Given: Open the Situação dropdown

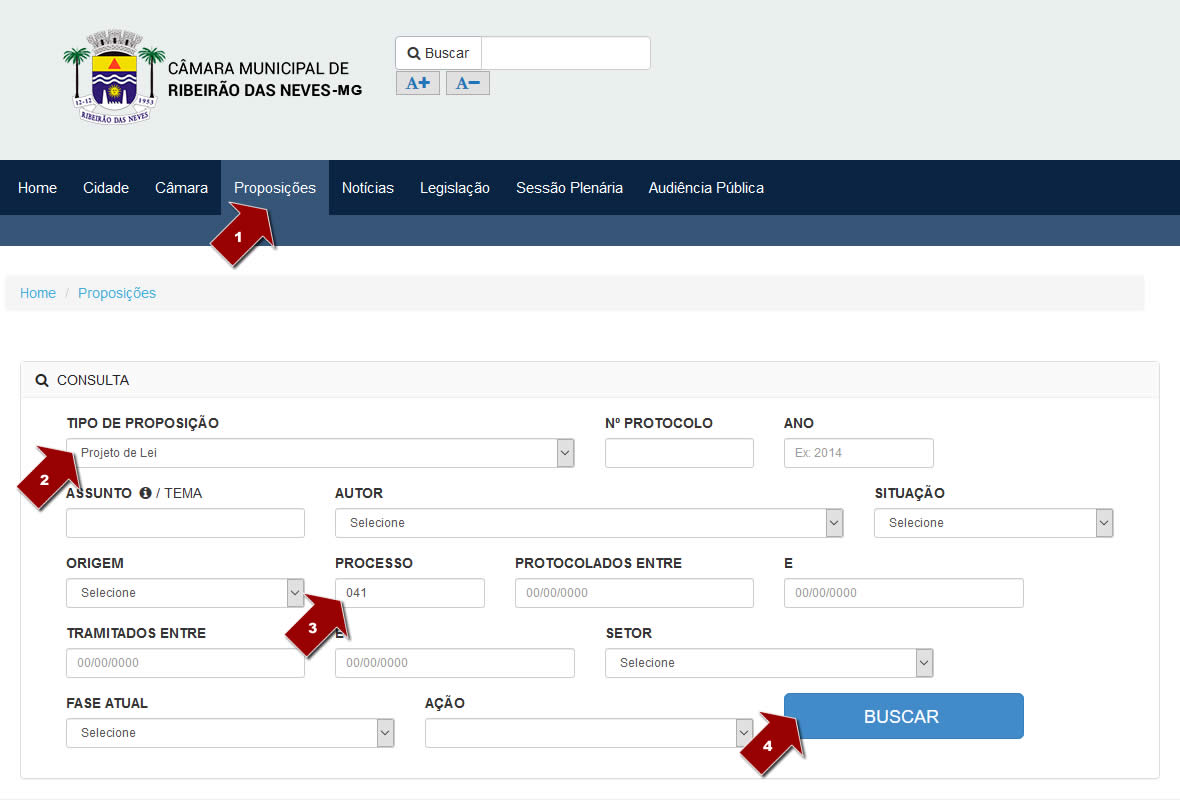Looking at the screenshot, I should [992, 523].
